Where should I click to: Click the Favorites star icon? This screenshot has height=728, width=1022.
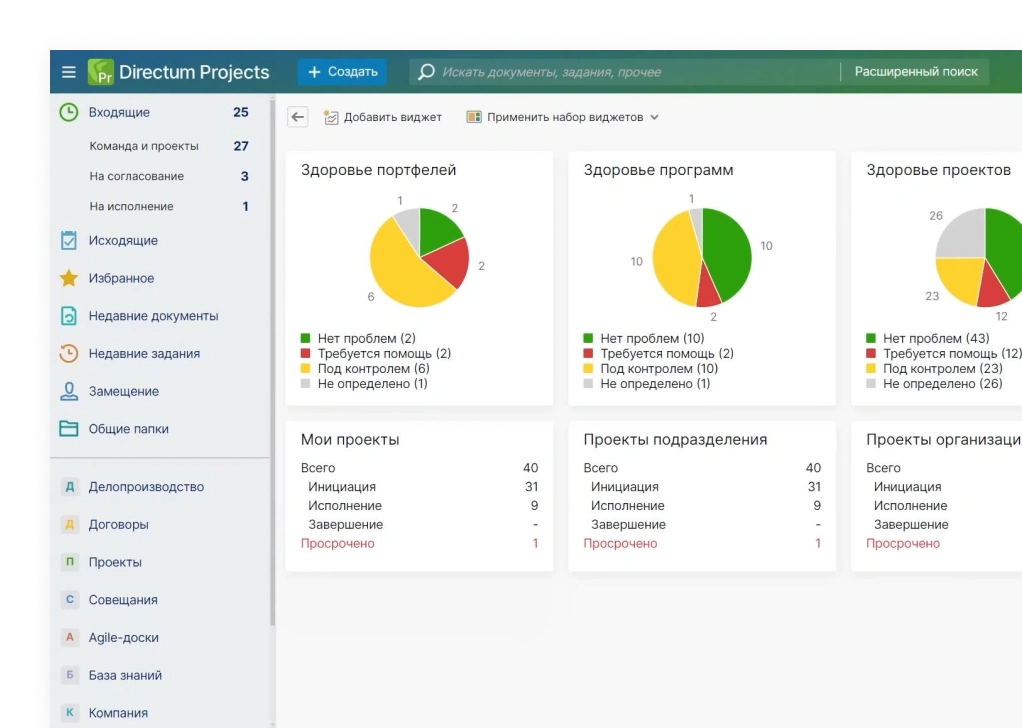click(69, 279)
